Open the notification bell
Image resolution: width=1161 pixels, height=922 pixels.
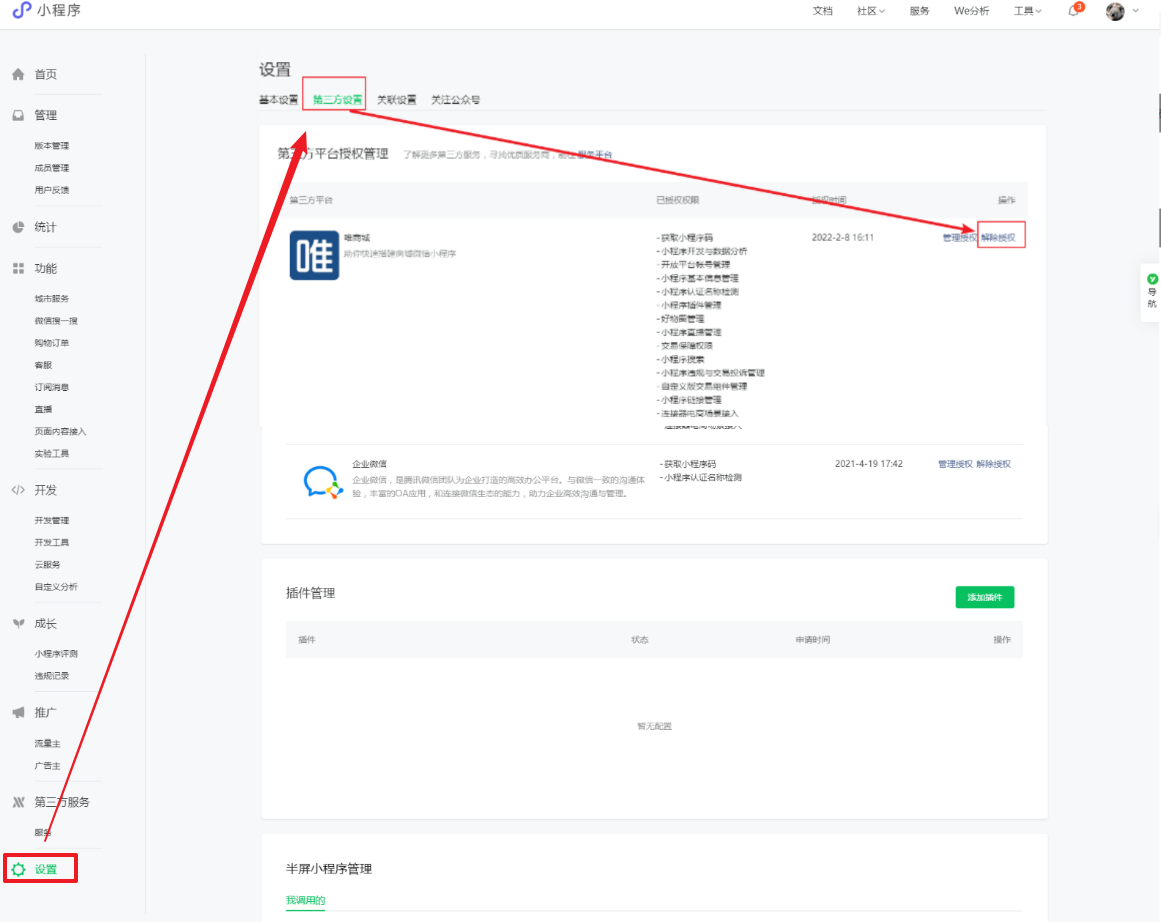(x=1073, y=11)
